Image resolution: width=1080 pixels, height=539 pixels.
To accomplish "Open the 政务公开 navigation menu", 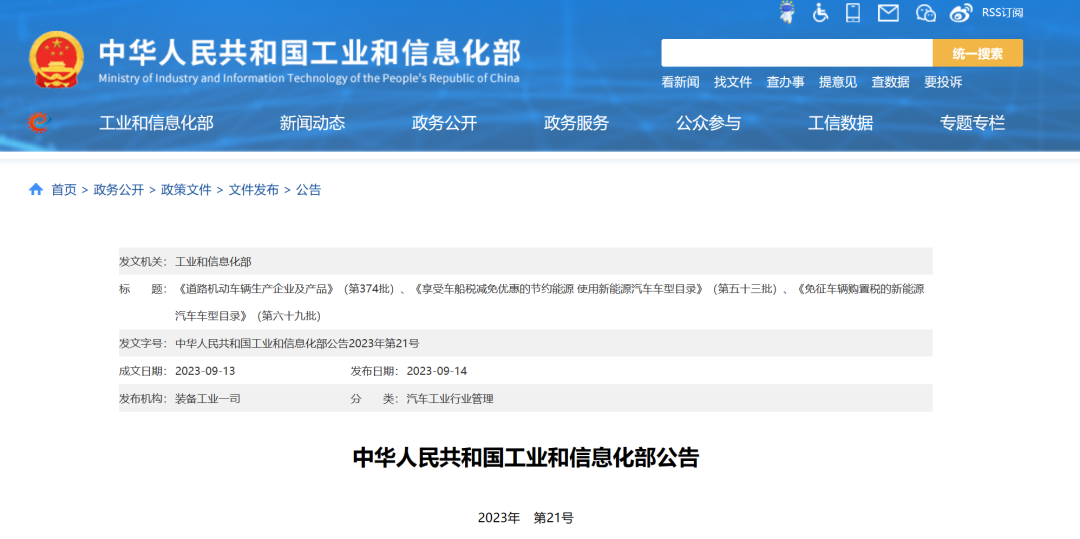I will click(x=444, y=123).
